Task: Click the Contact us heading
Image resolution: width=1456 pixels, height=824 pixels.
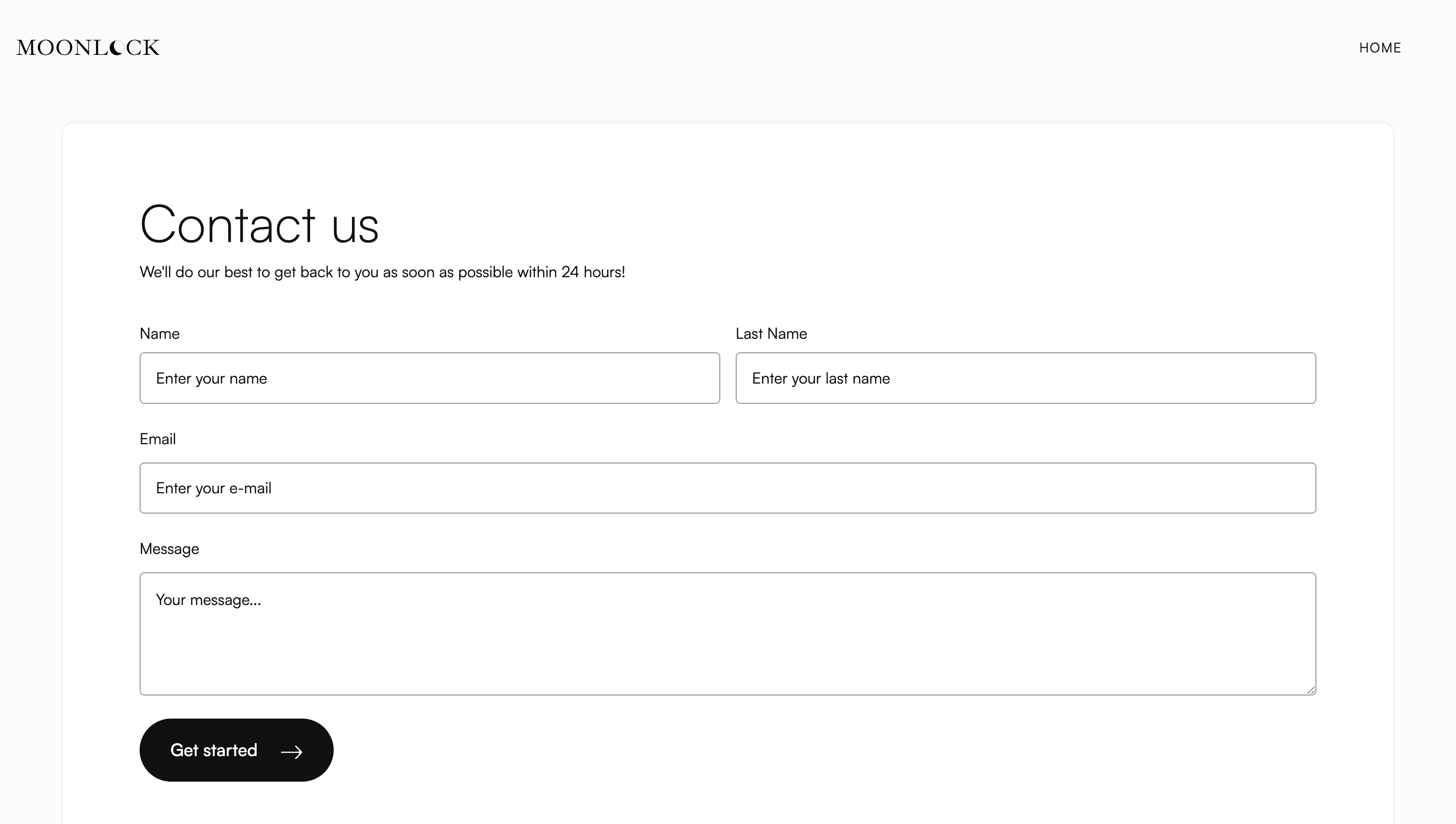Action: [x=259, y=225]
